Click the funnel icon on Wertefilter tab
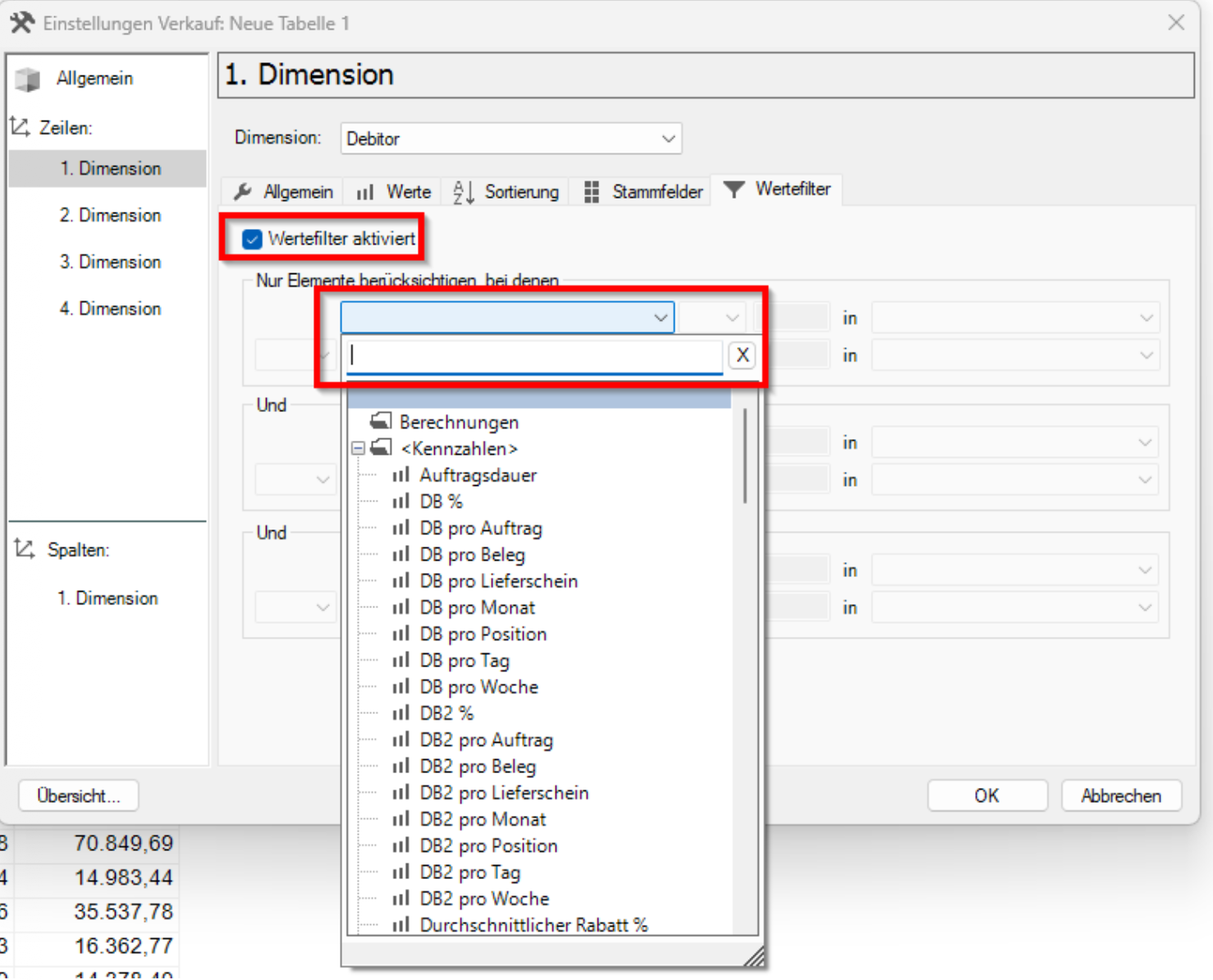The width and height of the screenshot is (1213, 980). click(734, 190)
